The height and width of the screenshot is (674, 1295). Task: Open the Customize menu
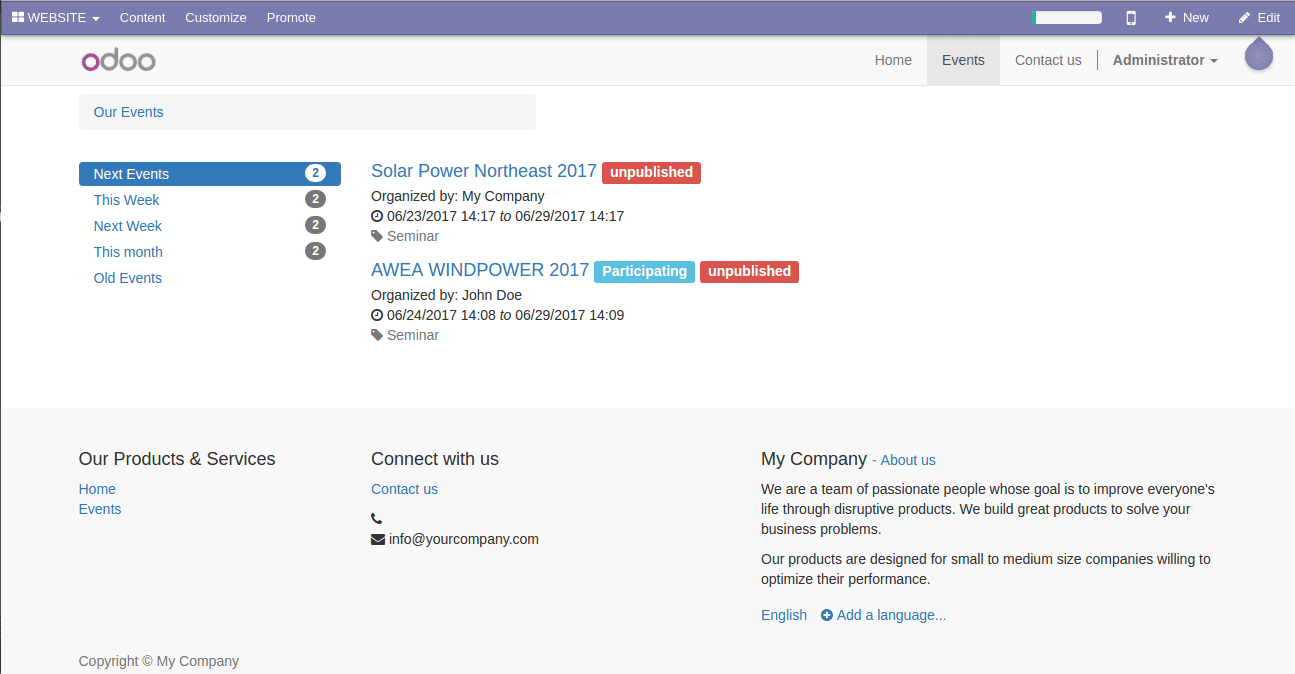click(216, 18)
